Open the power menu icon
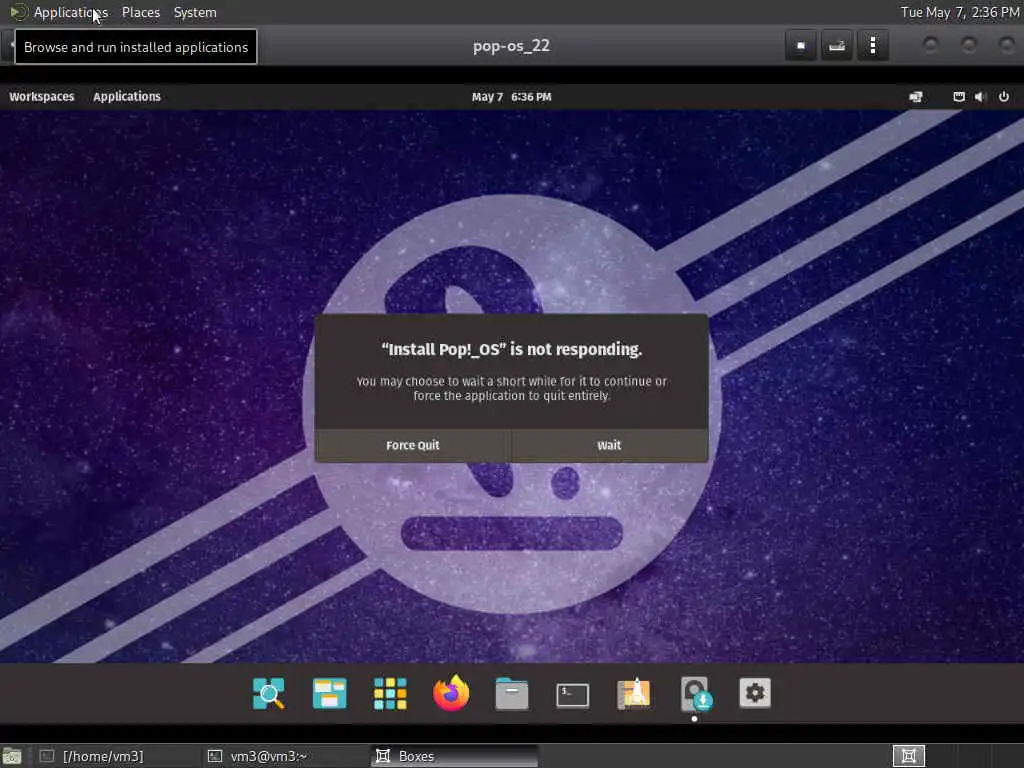Viewport: 1024px width, 768px height. 1004,97
